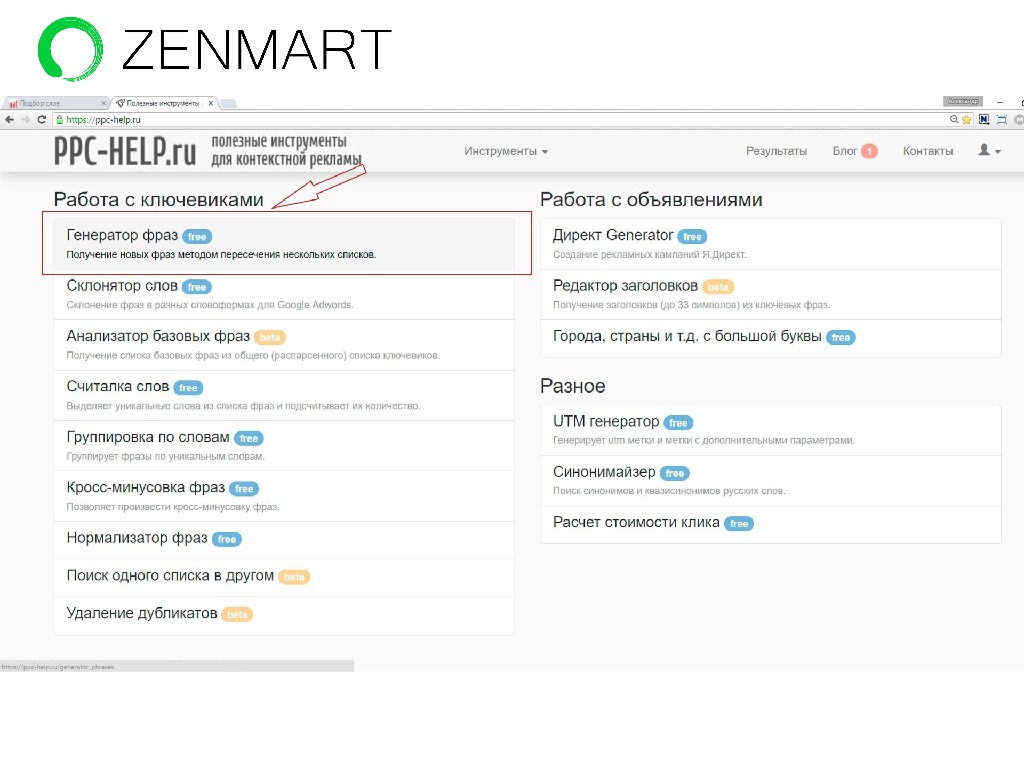Open the user account dropdown

point(989,151)
